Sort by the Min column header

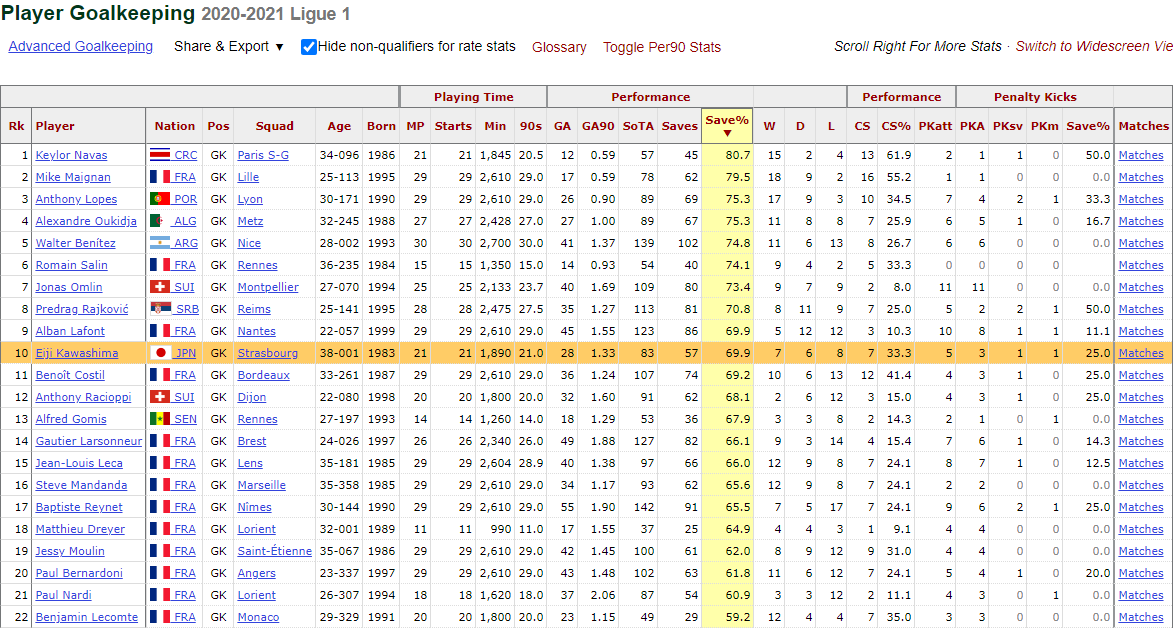(494, 126)
